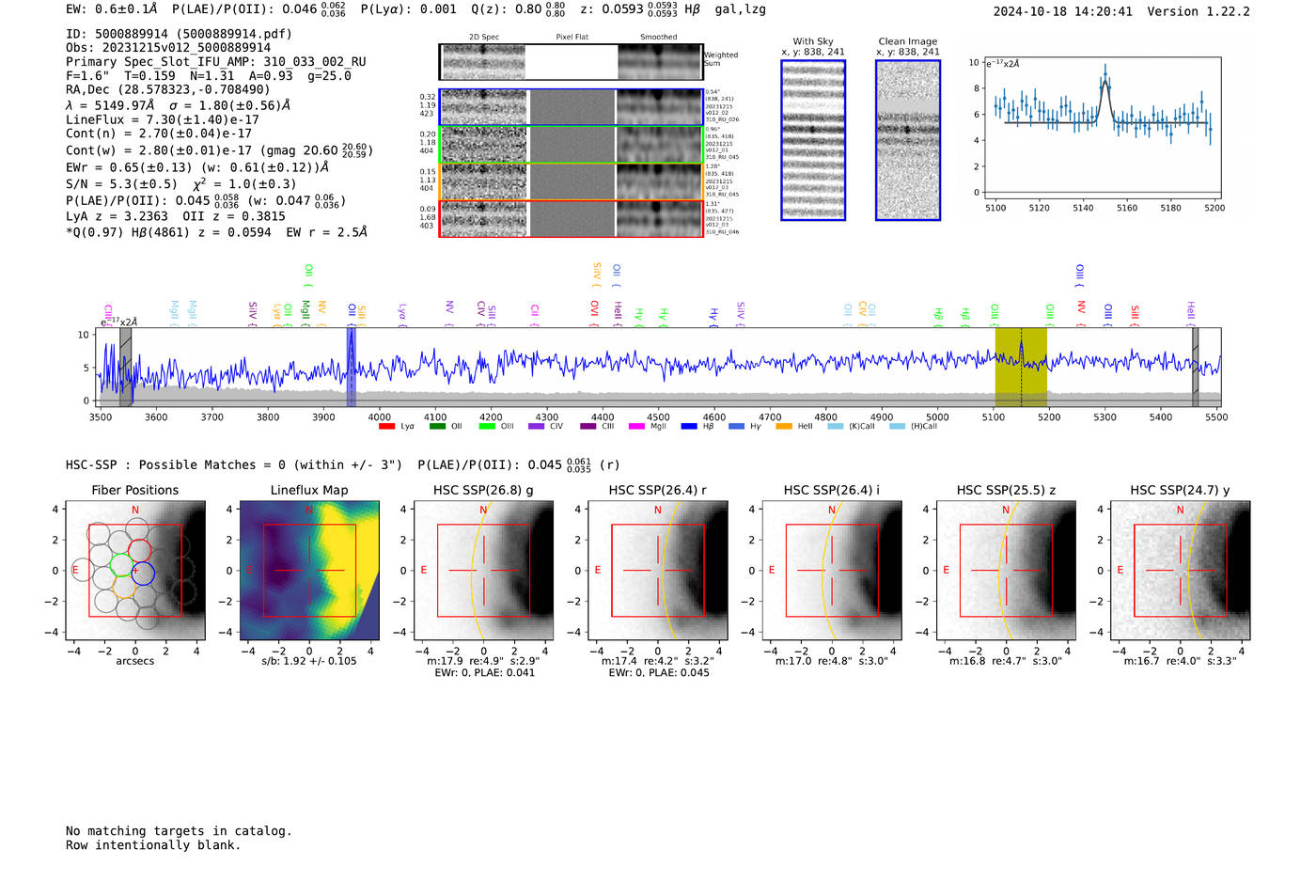Viewport: 1316px width, 896px height.
Task: Click the Primary Spec_Slot_IFU_AMP line
Action: coord(216,61)
